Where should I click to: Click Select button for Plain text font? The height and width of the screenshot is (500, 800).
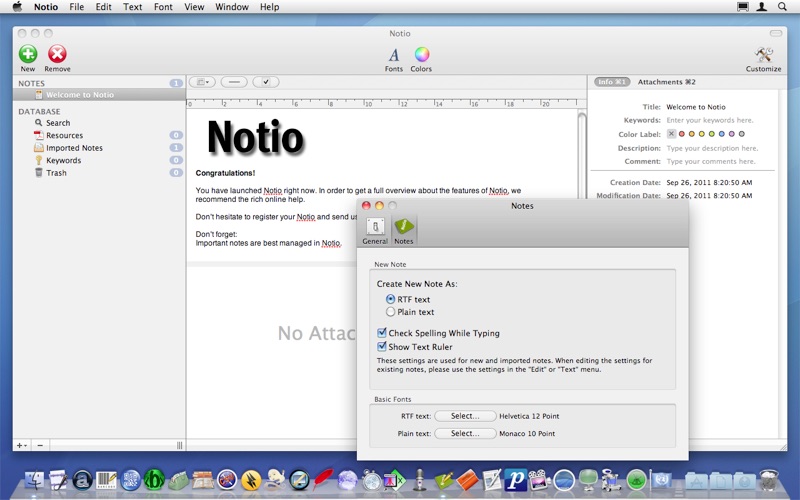click(x=465, y=433)
